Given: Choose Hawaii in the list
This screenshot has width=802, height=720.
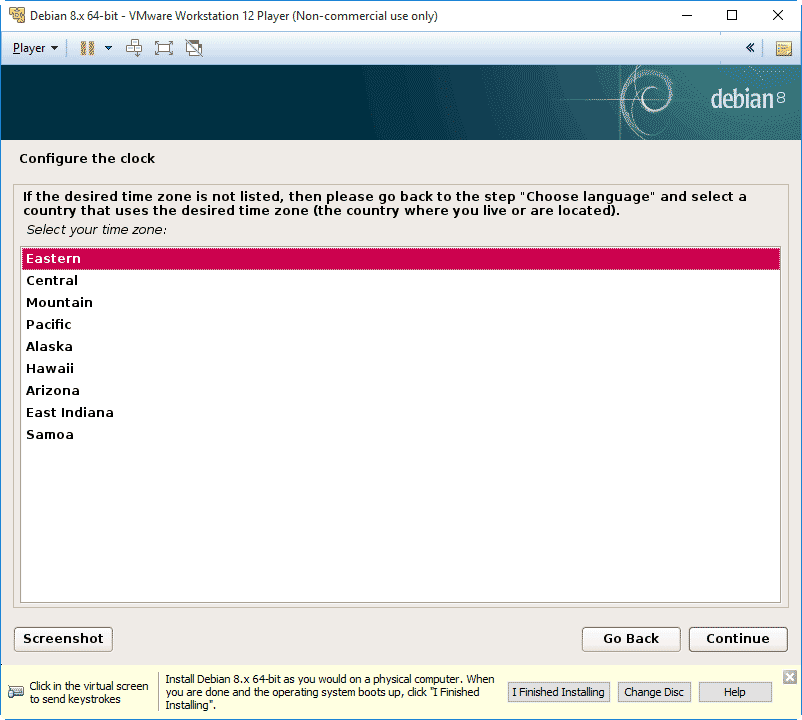Looking at the screenshot, I should 50,369.
